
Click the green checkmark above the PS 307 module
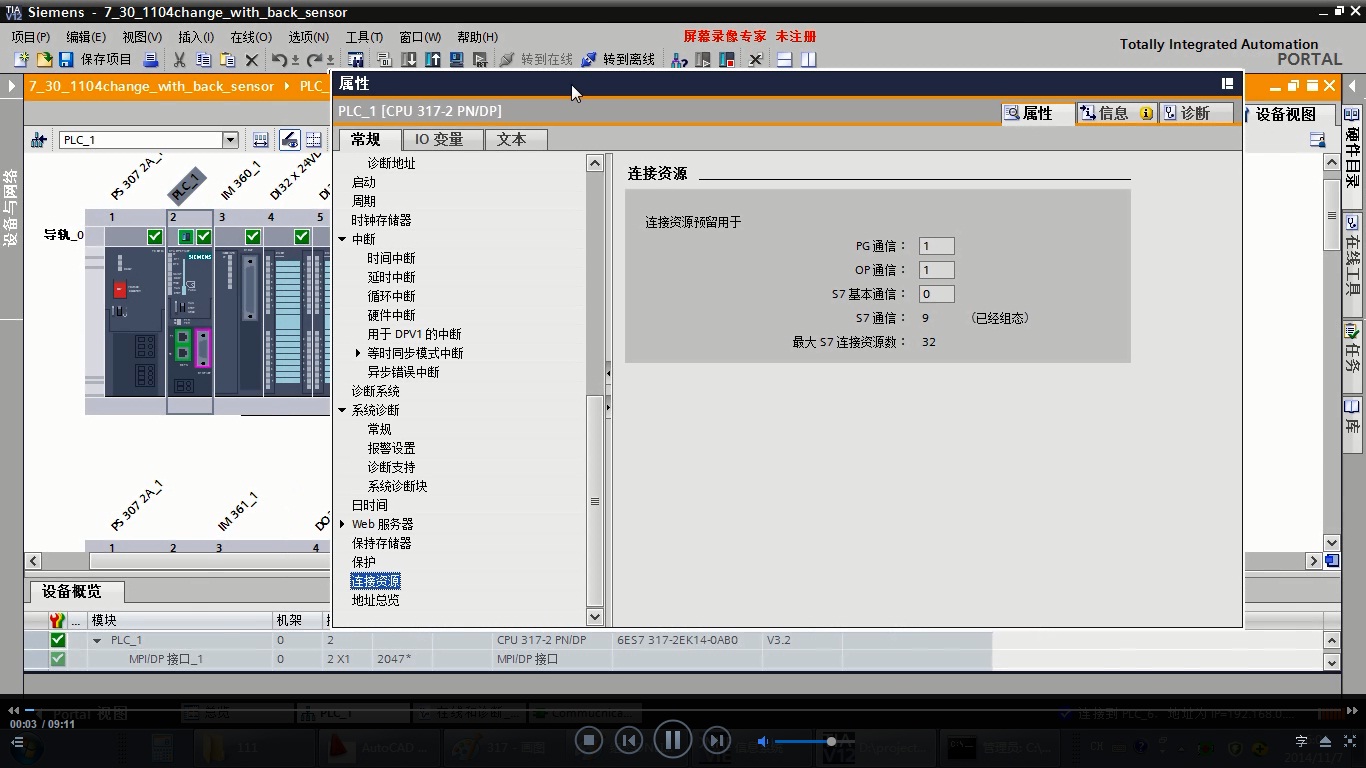[x=154, y=237]
